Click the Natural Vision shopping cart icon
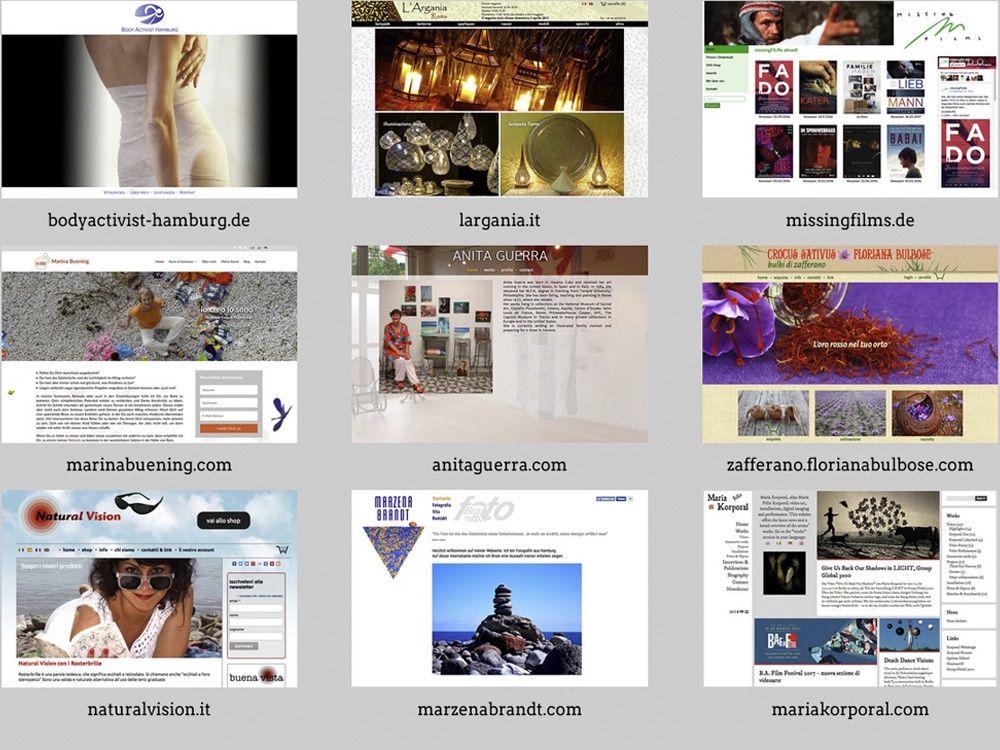The height and width of the screenshot is (750, 1000). 282,549
